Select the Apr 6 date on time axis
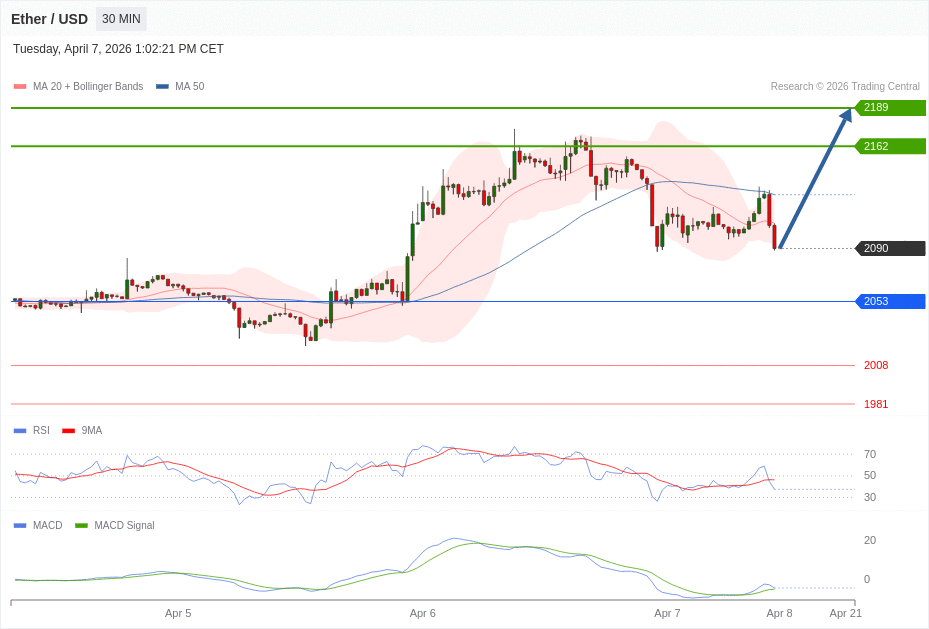 tap(423, 613)
